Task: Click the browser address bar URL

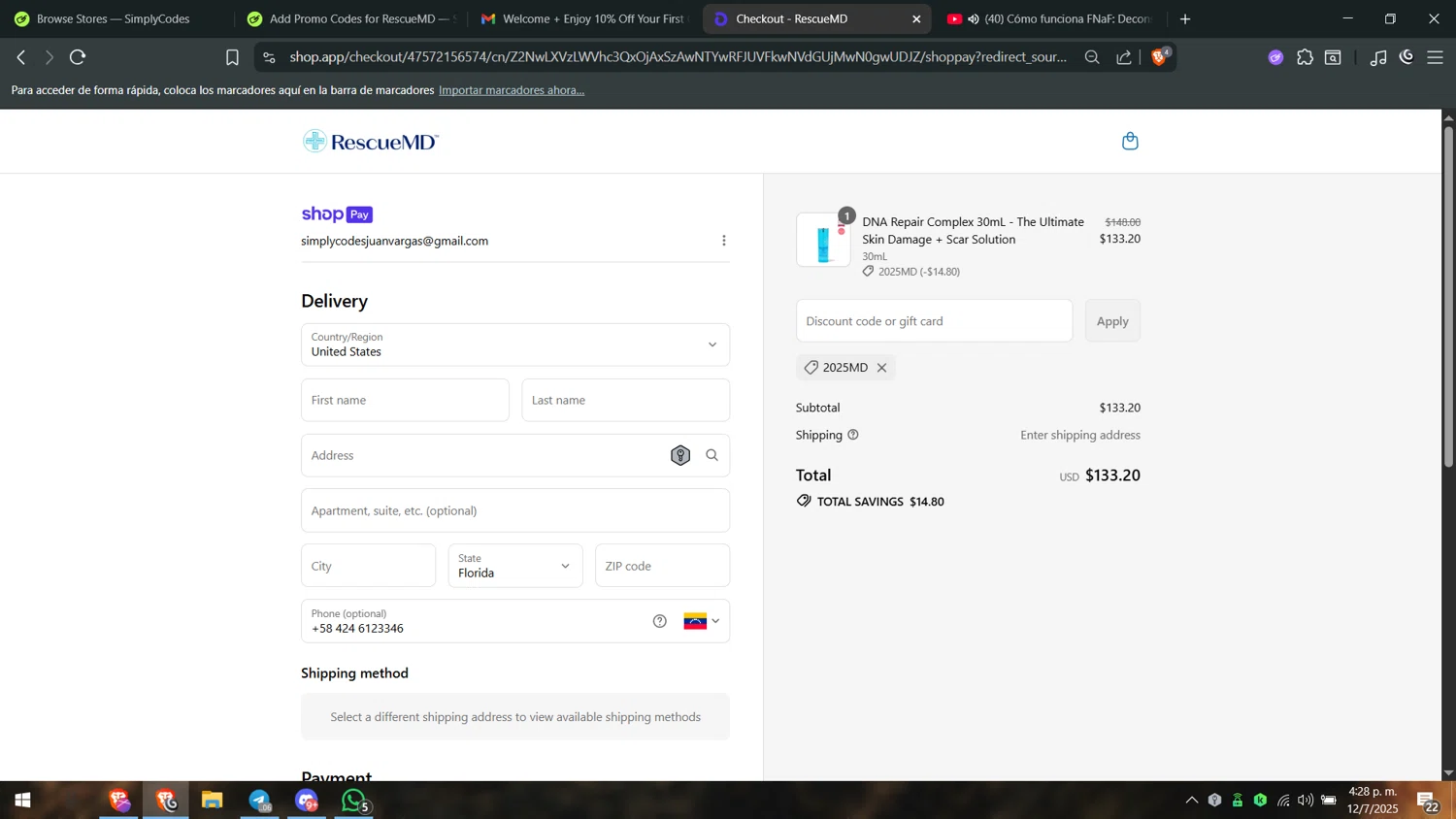Action: pos(678,57)
